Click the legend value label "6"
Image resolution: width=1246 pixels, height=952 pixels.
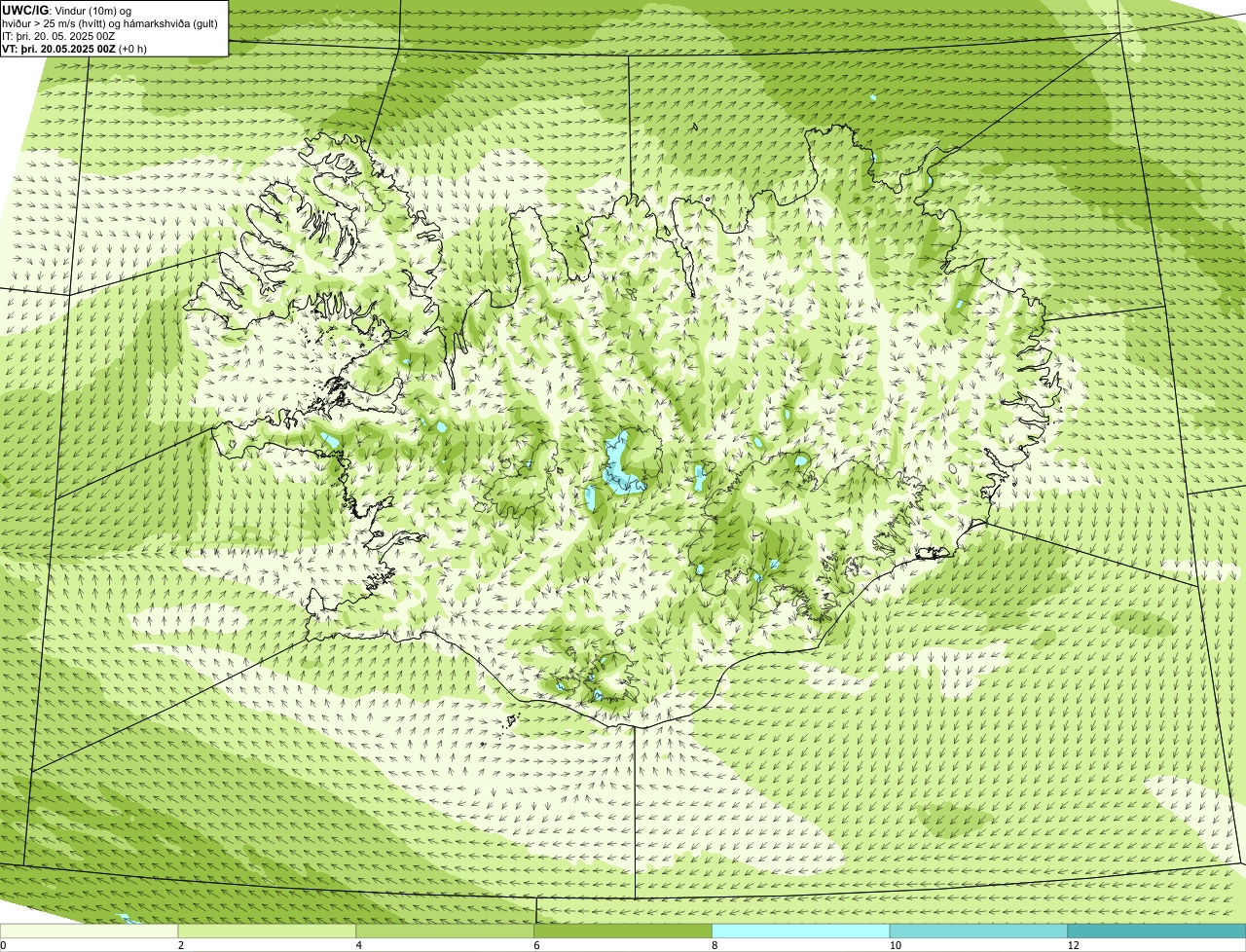click(536, 945)
